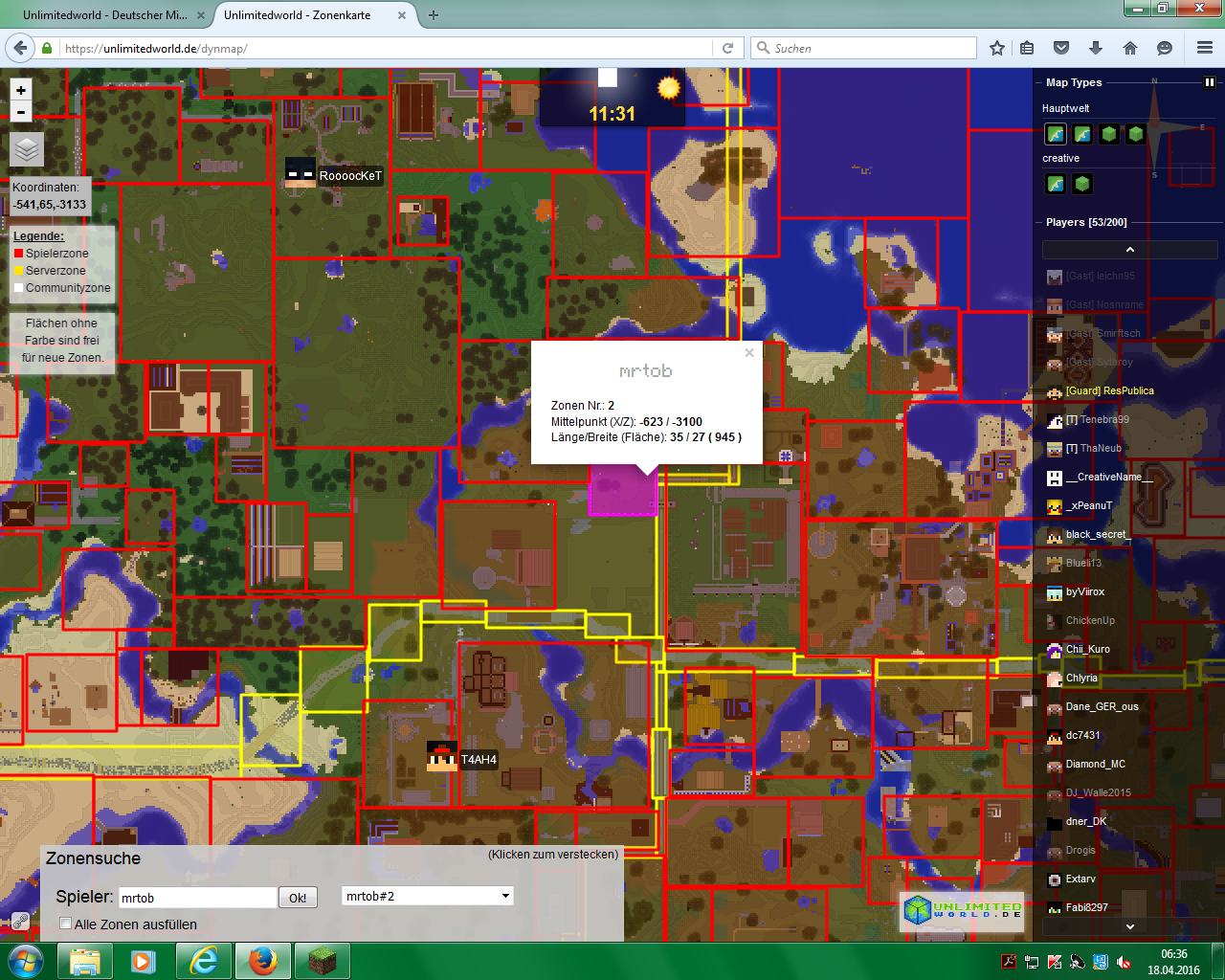Select the first green cube map under Hauptwelt
Image resolution: width=1225 pixels, height=980 pixels.
click(1109, 134)
